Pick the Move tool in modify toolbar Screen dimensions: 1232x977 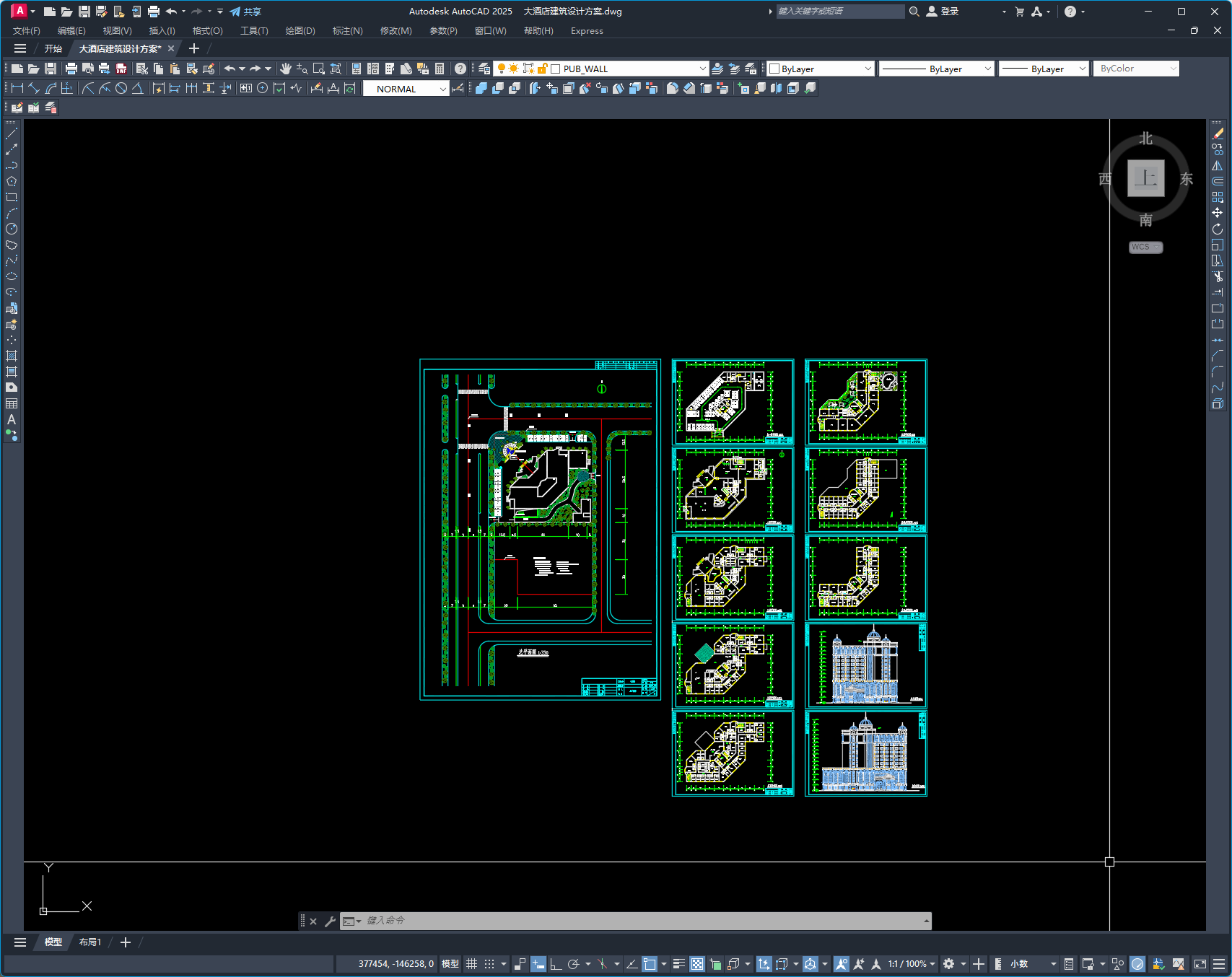tap(1218, 213)
